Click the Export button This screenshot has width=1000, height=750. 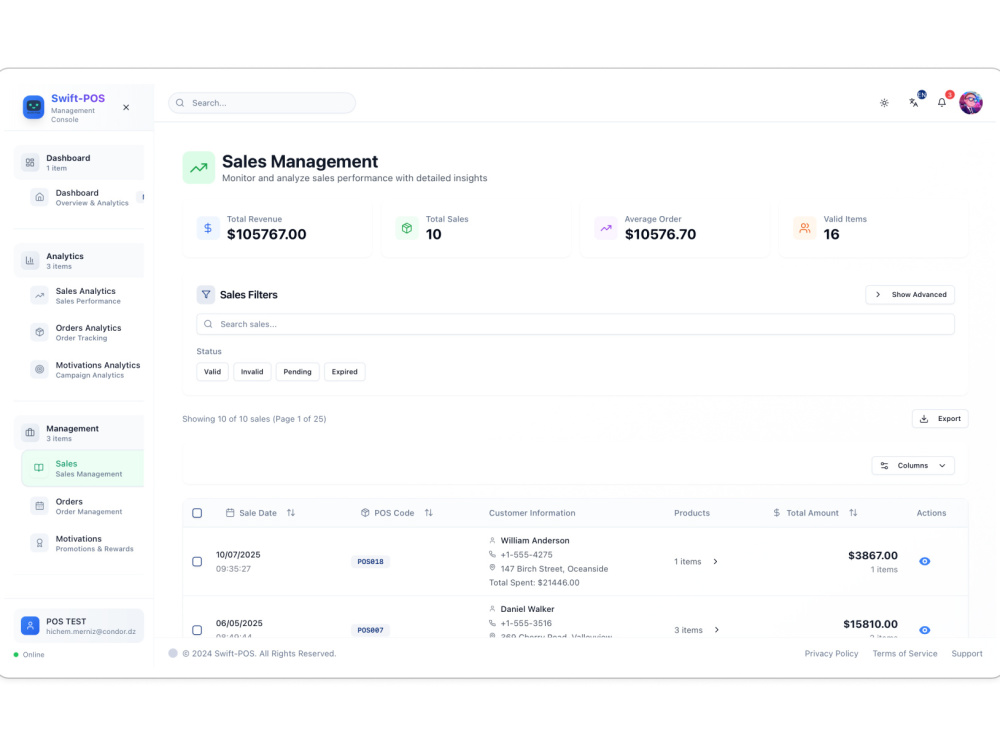pyautogui.click(x=940, y=419)
